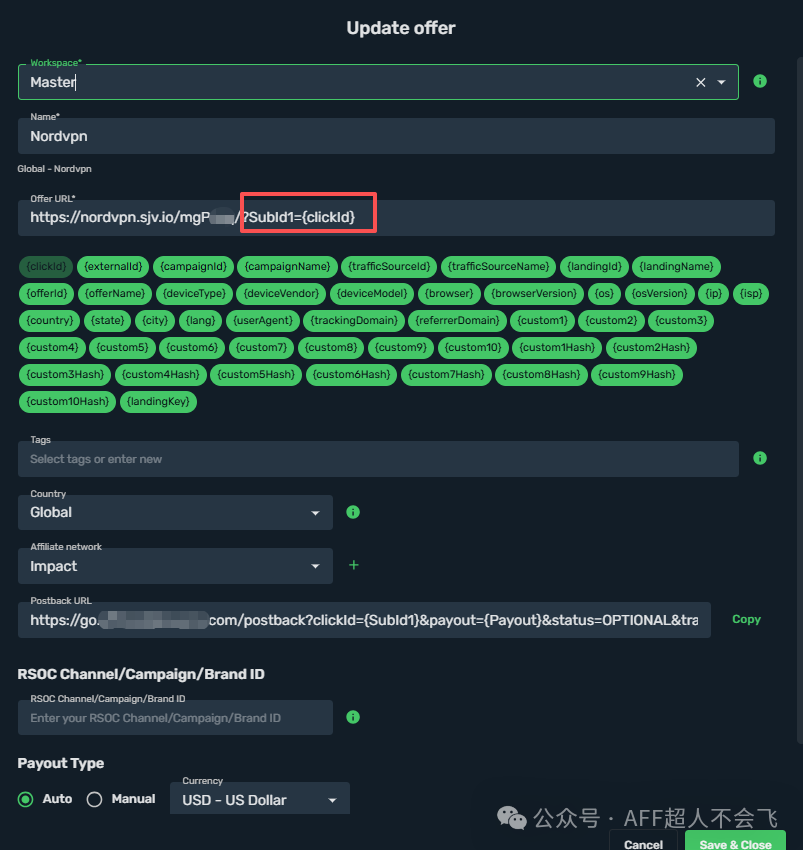Select Manual payout type
803x850 pixels.
point(94,799)
